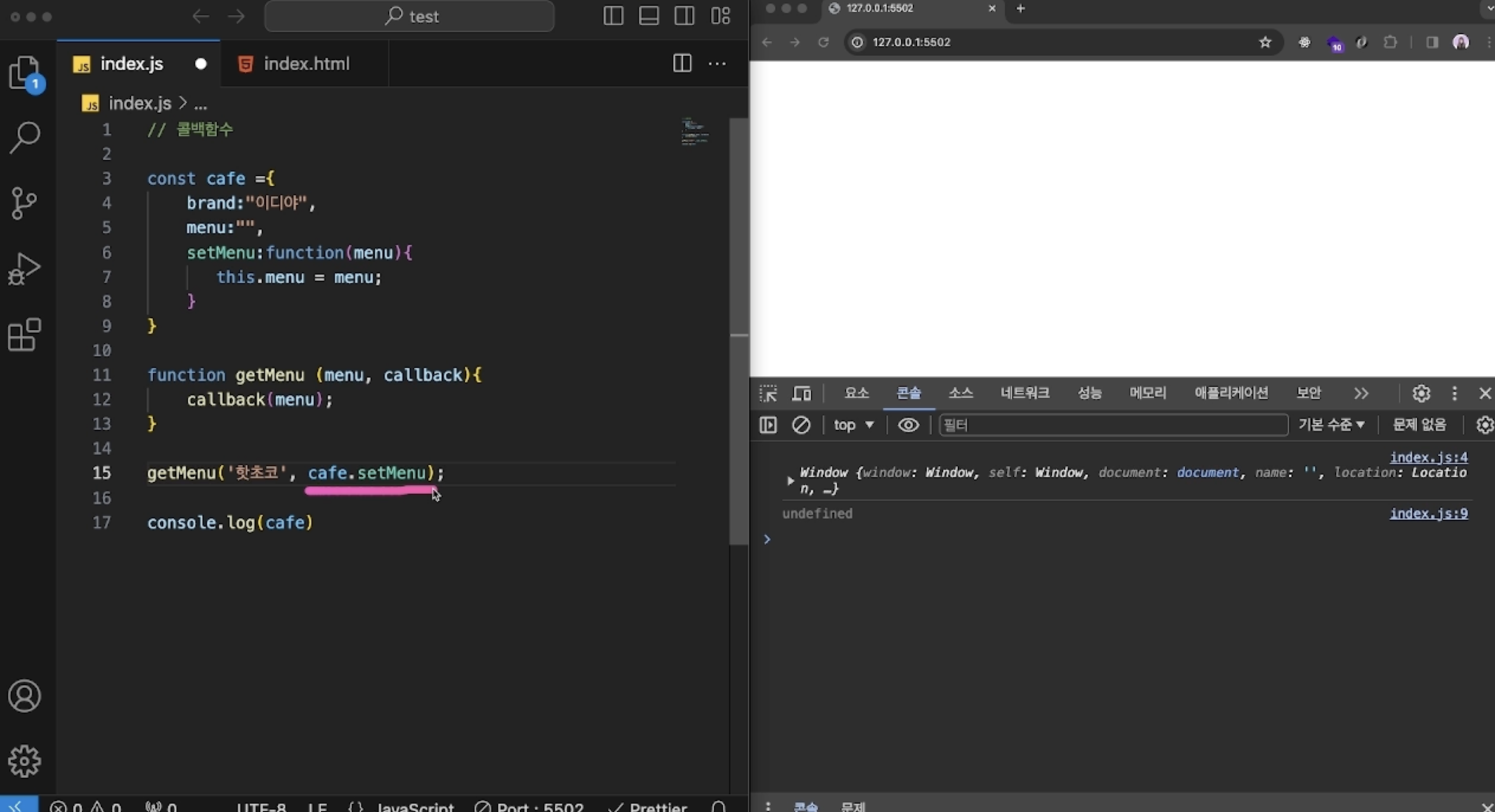The image size is (1495, 812).
Task: Open the top context dropdown
Action: [853, 425]
